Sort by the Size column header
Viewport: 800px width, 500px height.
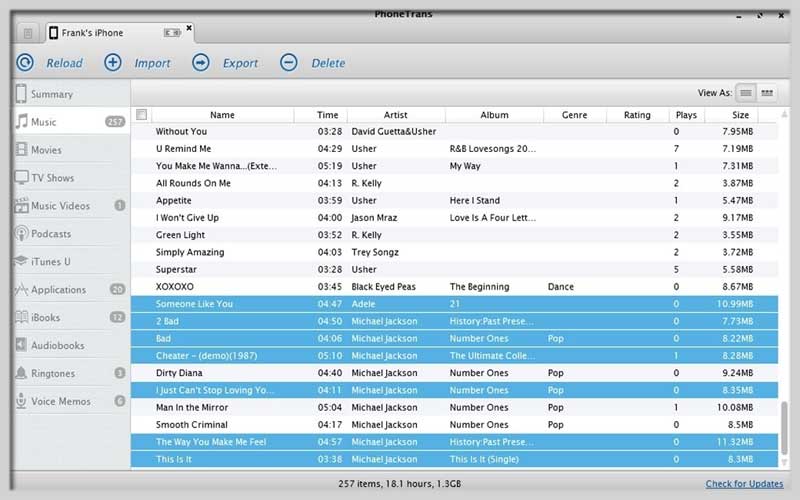(740, 115)
